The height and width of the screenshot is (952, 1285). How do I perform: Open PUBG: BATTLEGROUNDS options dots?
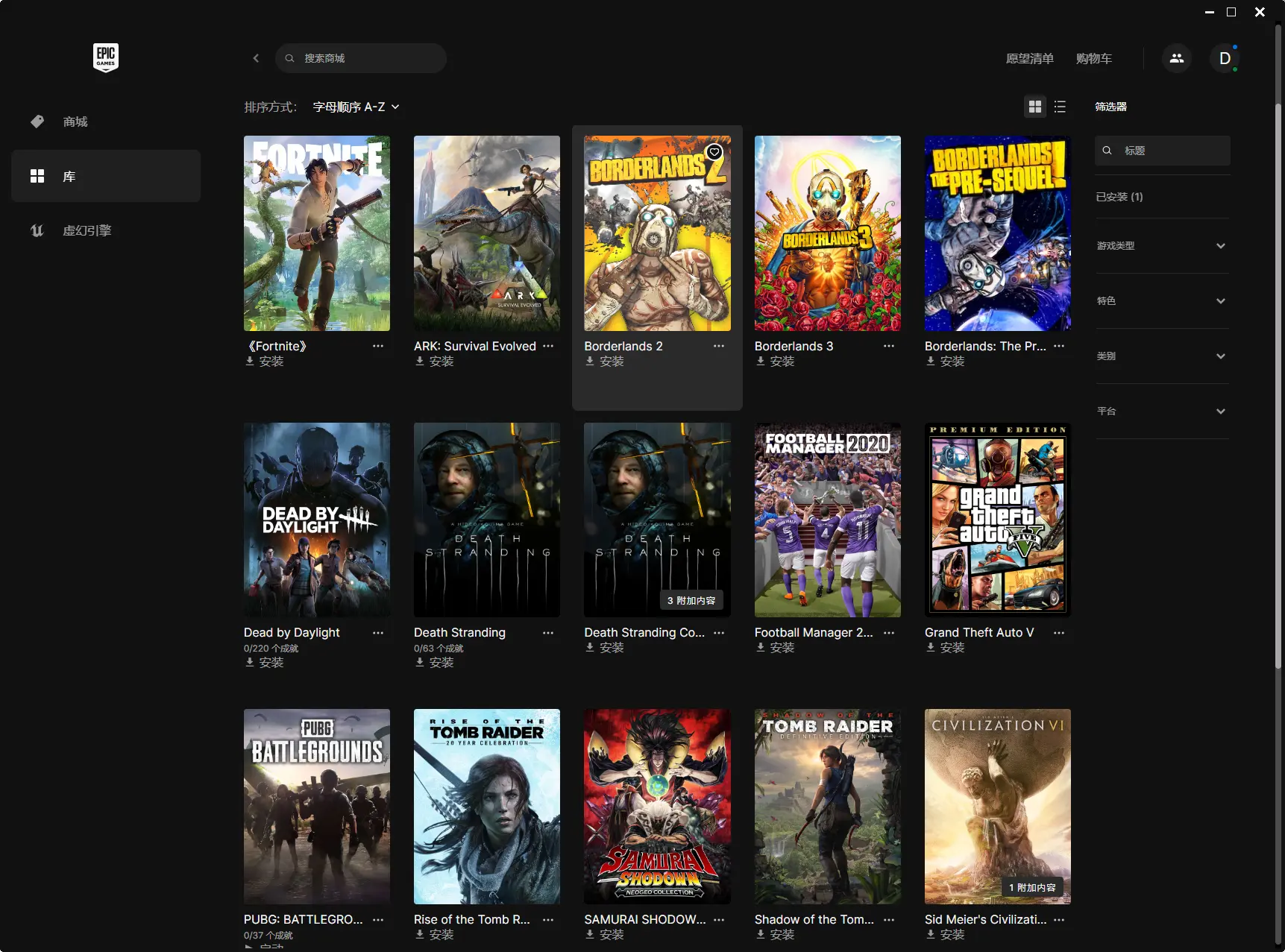click(x=378, y=919)
